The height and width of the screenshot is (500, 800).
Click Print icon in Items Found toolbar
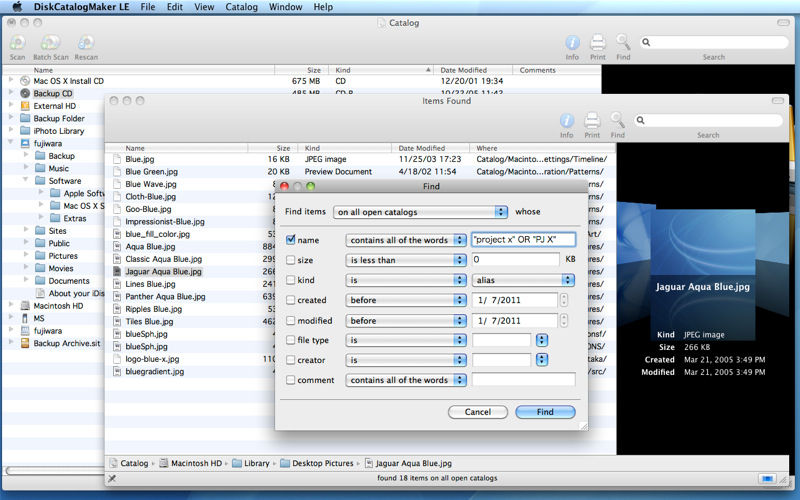592,120
